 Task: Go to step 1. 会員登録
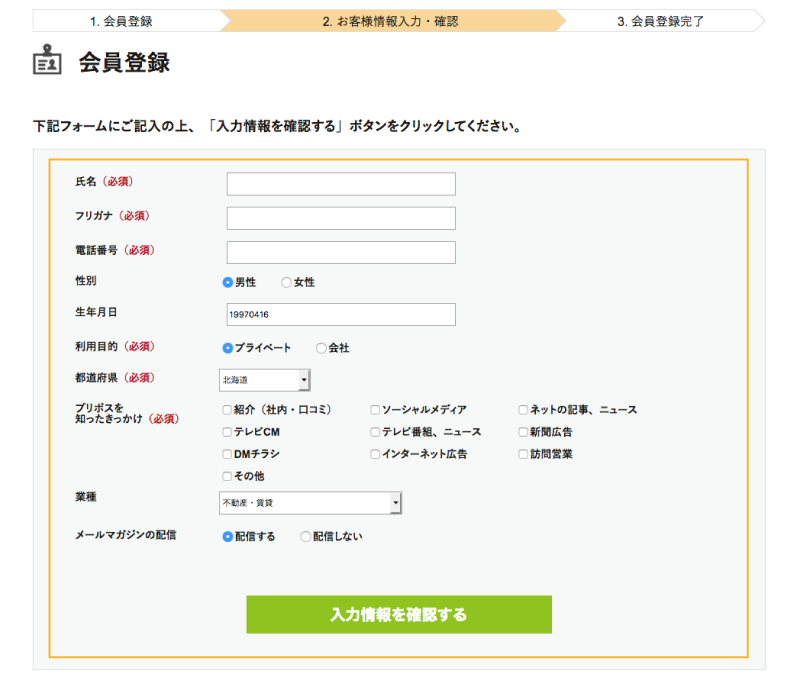125,21
